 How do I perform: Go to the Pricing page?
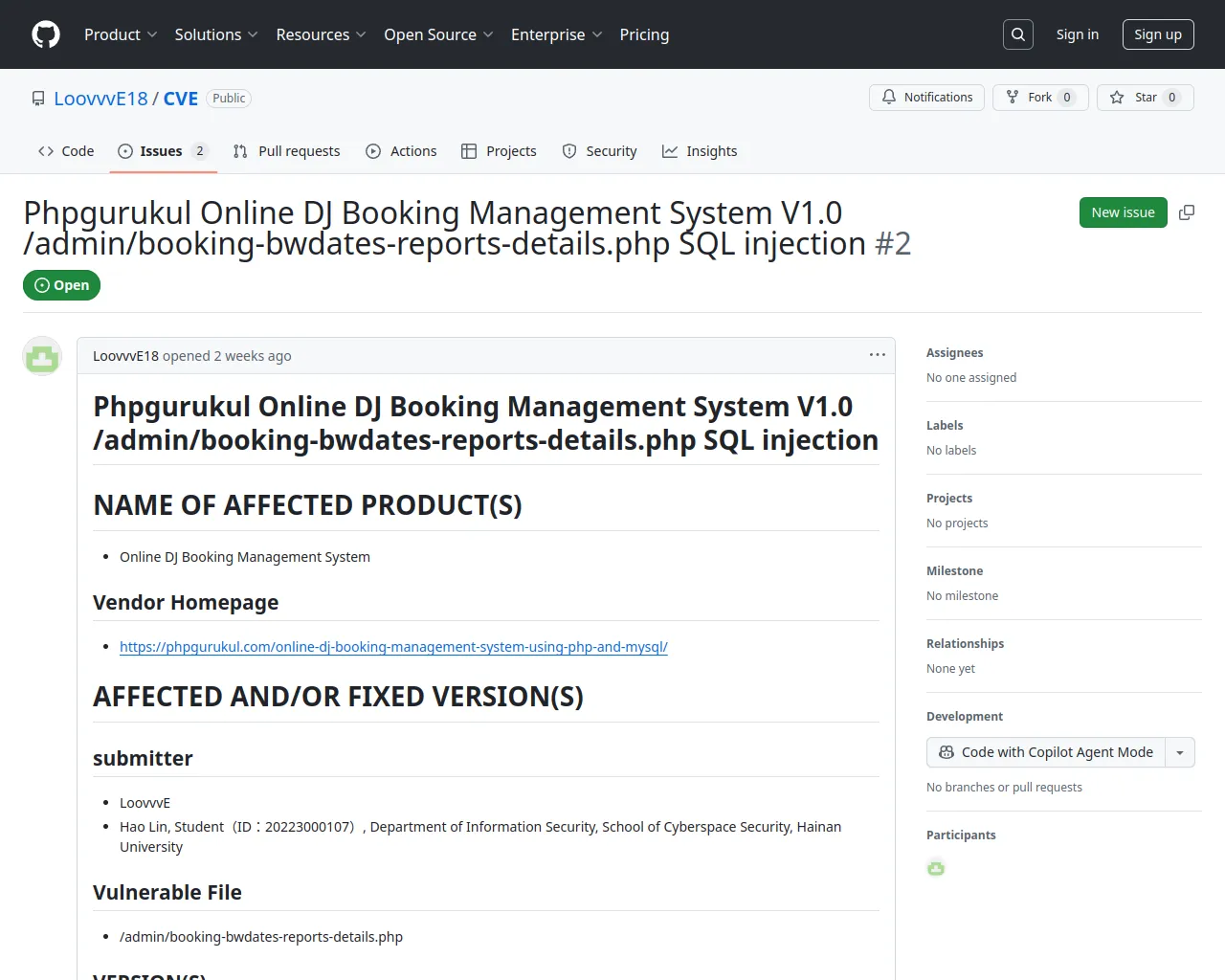coord(644,34)
